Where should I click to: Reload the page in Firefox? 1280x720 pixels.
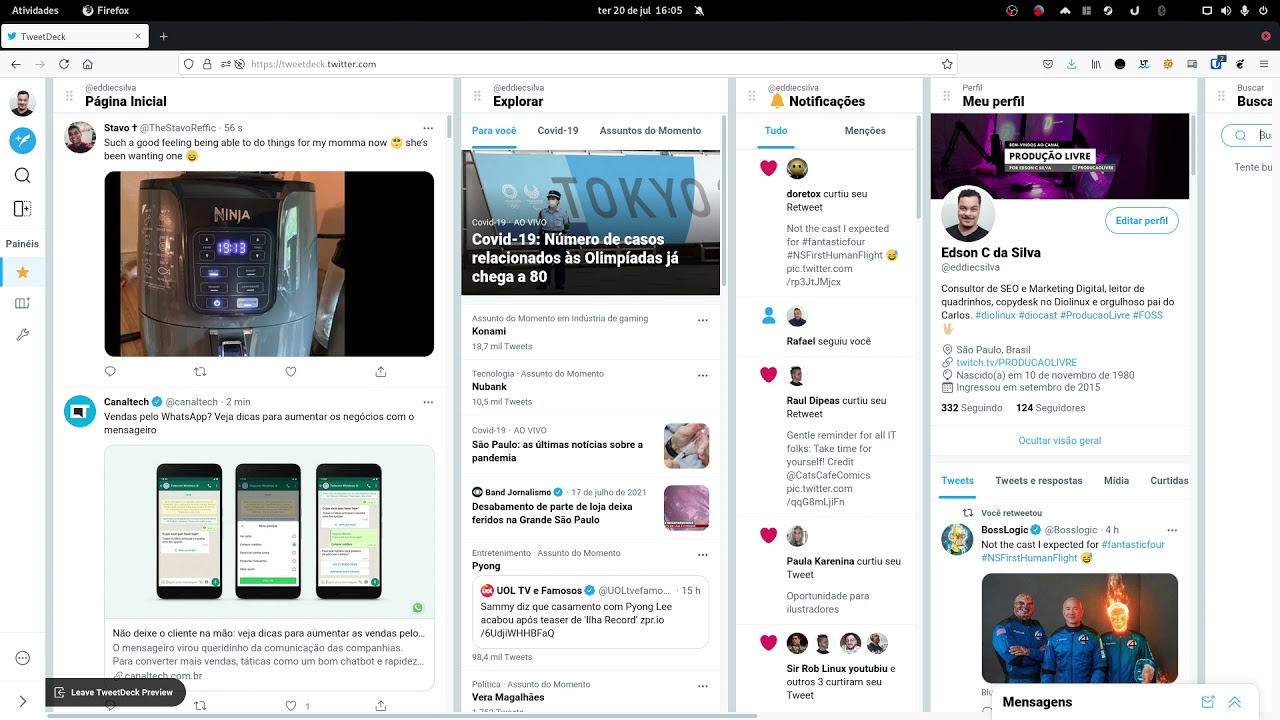tap(64, 64)
